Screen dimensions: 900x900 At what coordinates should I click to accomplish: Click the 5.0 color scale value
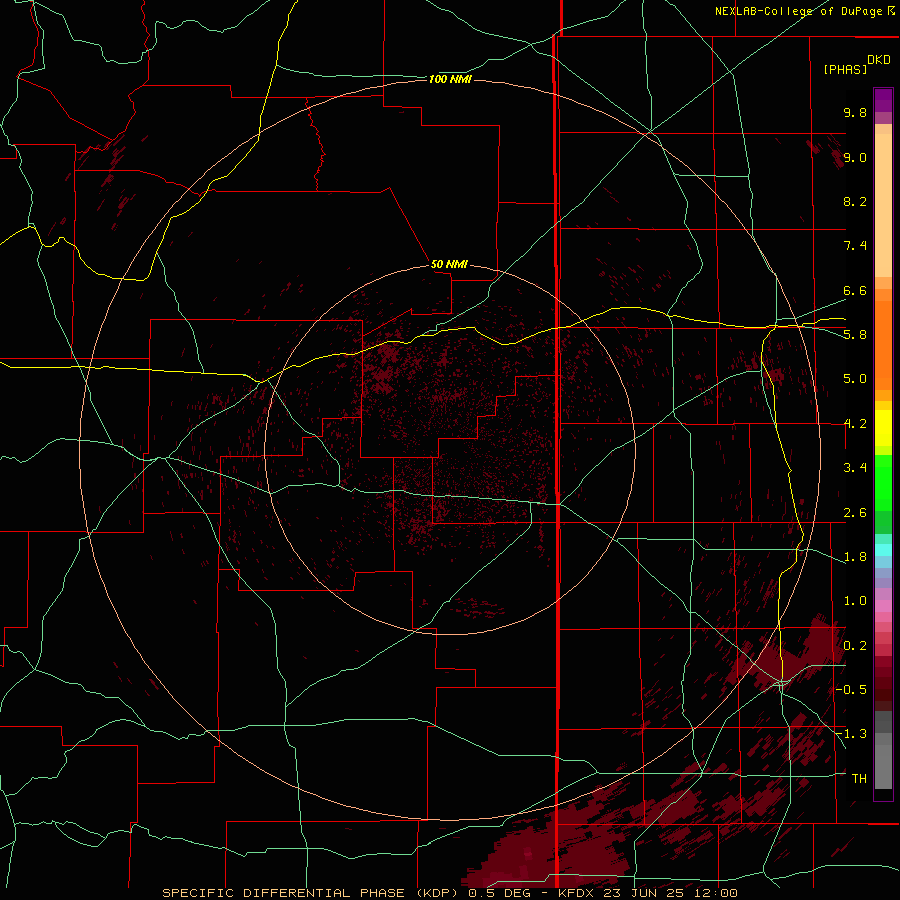pyautogui.click(x=855, y=379)
